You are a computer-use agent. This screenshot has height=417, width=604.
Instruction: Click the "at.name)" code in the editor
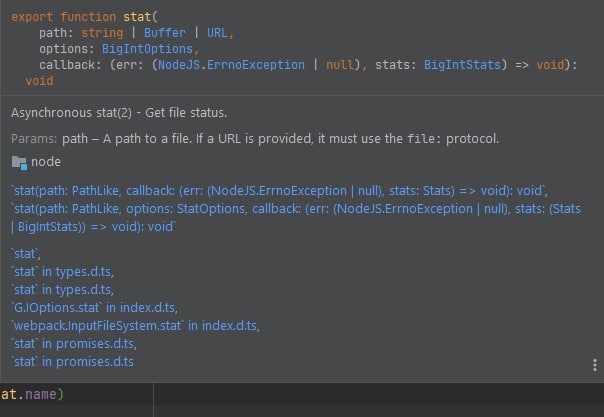pos(33,395)
